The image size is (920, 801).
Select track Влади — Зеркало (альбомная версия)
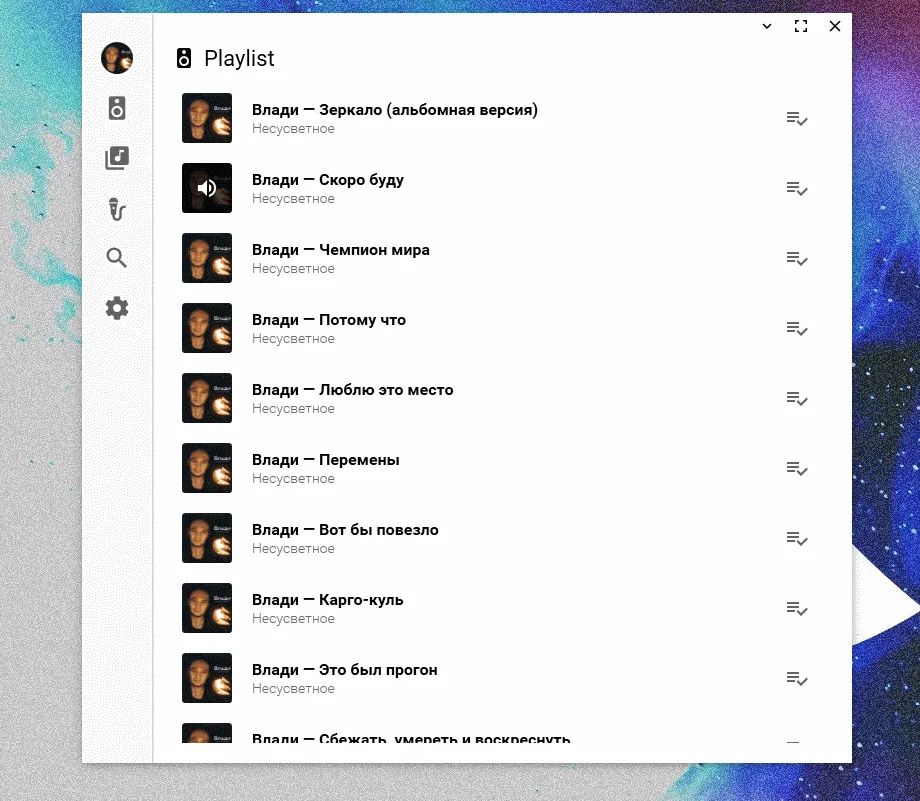point(395,110)
